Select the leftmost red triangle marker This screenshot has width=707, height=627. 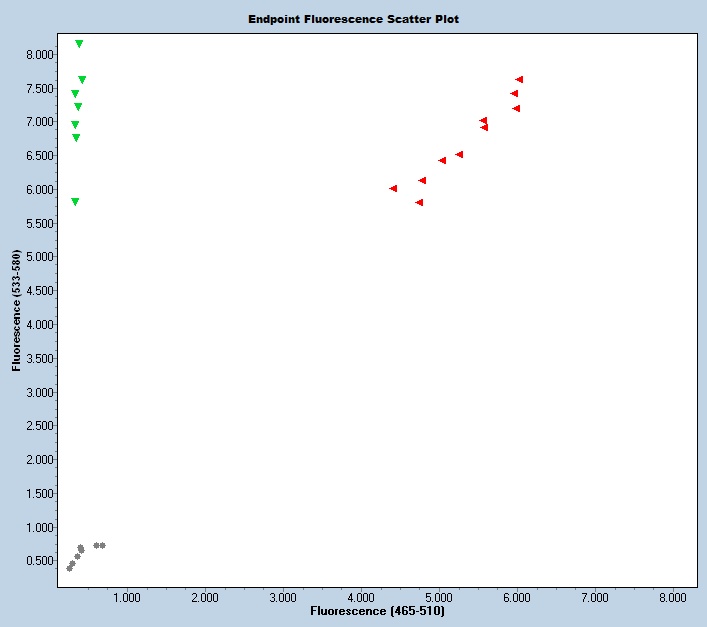click(x=393, y=188)
